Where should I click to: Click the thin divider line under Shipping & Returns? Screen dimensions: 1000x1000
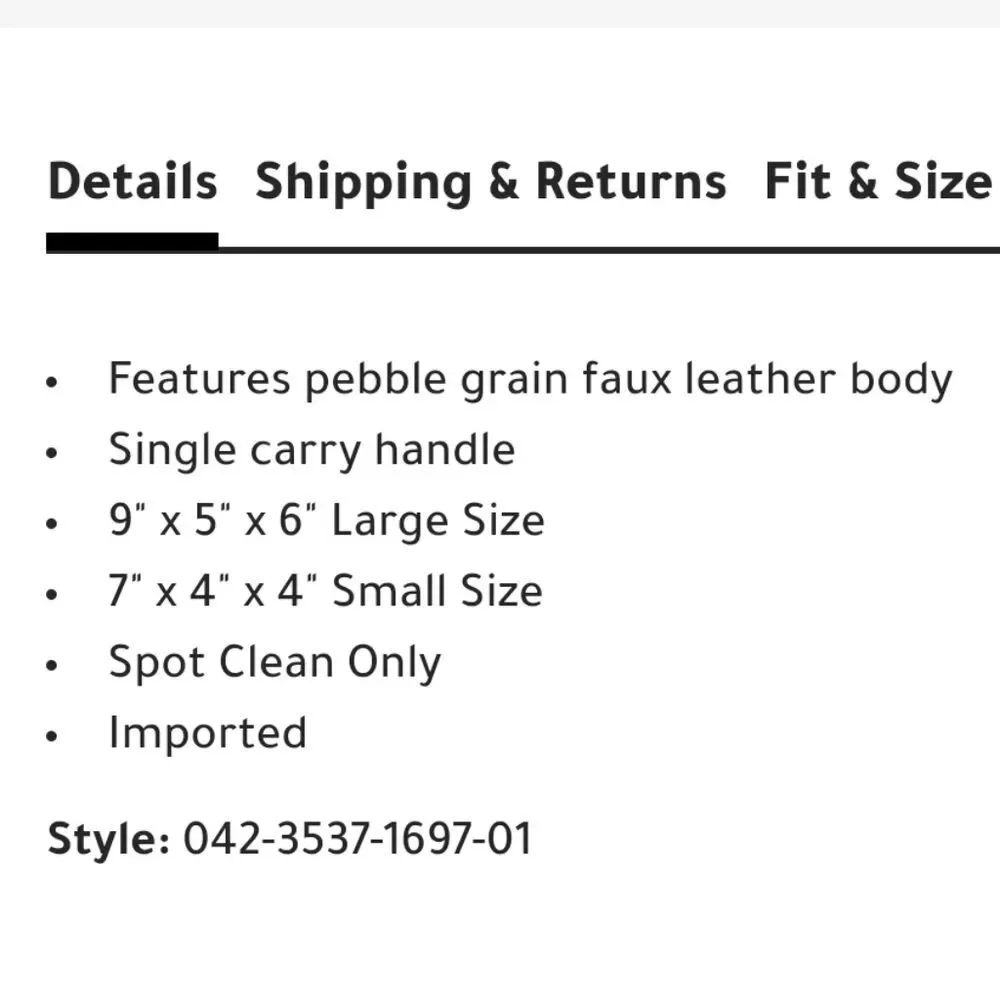coord(490,250)
